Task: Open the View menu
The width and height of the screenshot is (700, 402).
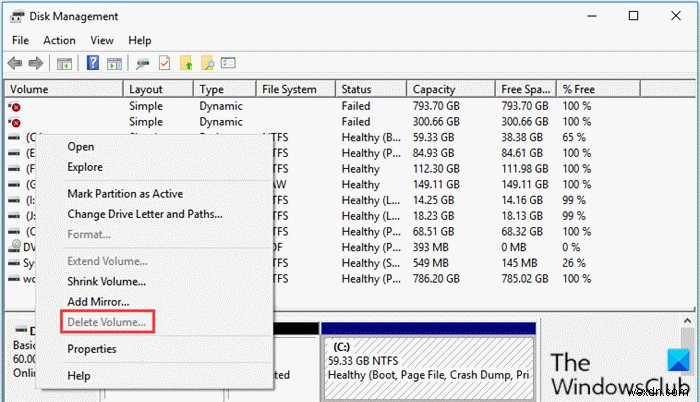Action: [x=102, y=41]
